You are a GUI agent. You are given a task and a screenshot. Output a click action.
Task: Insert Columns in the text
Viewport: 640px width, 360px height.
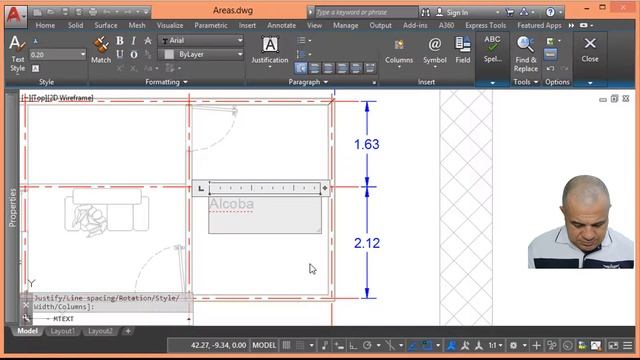pyautogui.click(x=399, y=51)
